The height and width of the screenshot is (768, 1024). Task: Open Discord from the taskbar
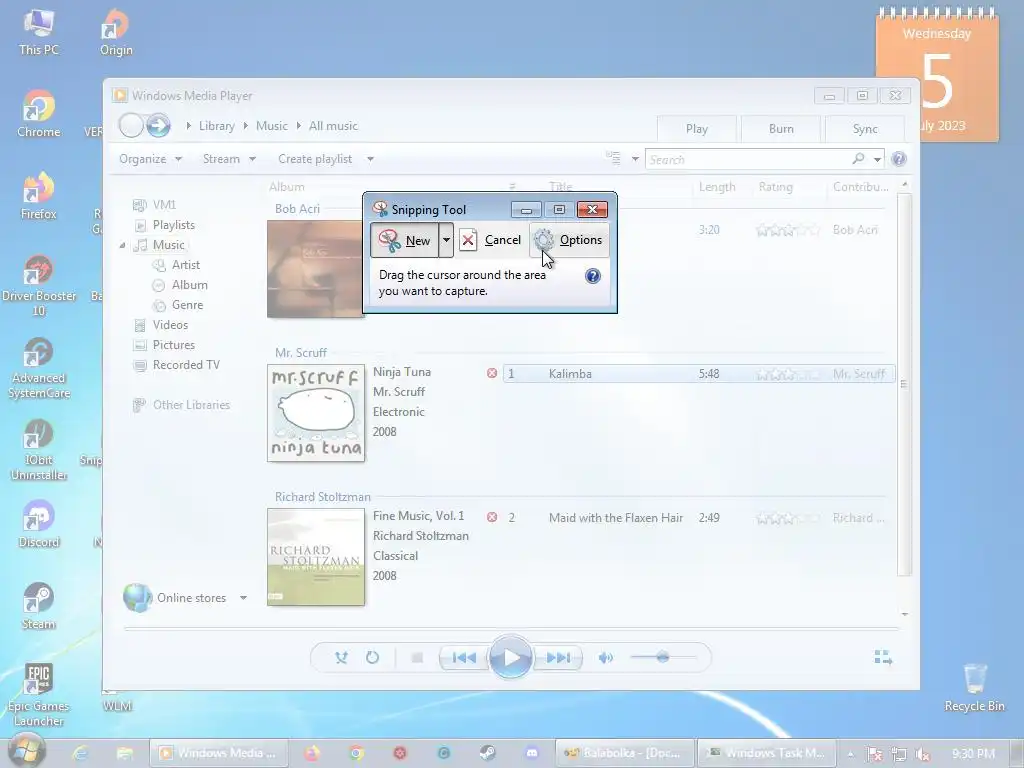[532, 753]
